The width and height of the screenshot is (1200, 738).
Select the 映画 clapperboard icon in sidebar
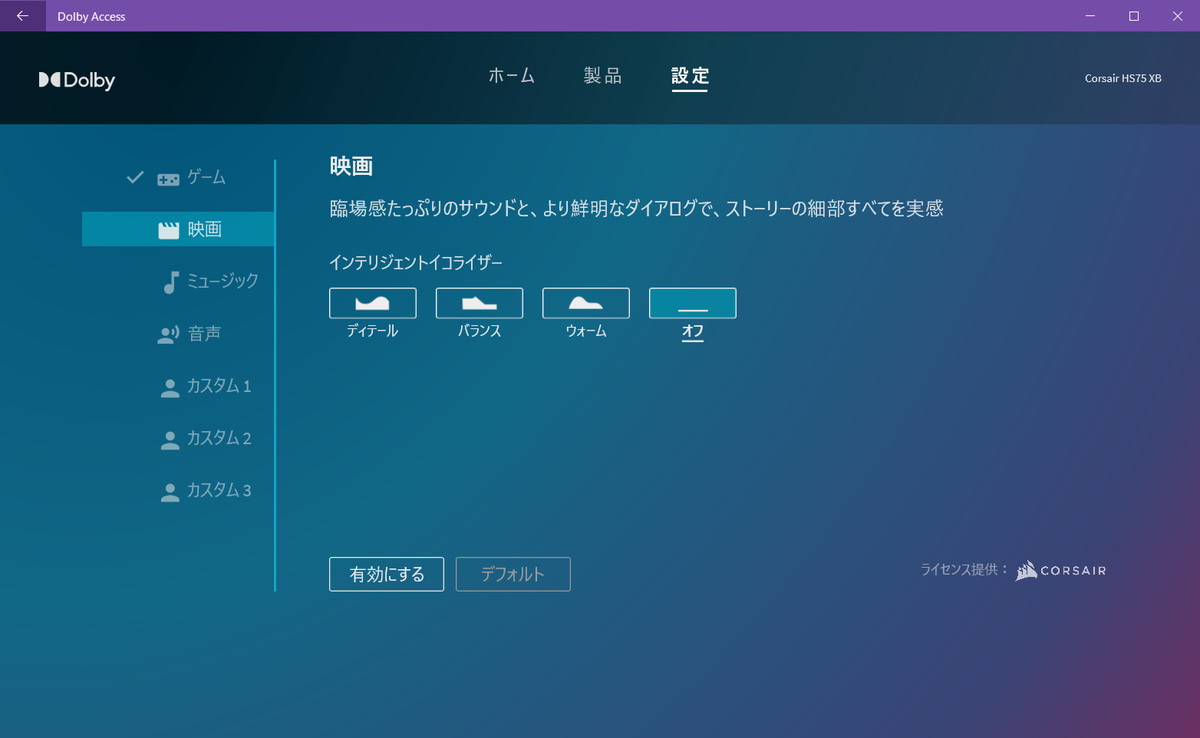click(169, 230)
